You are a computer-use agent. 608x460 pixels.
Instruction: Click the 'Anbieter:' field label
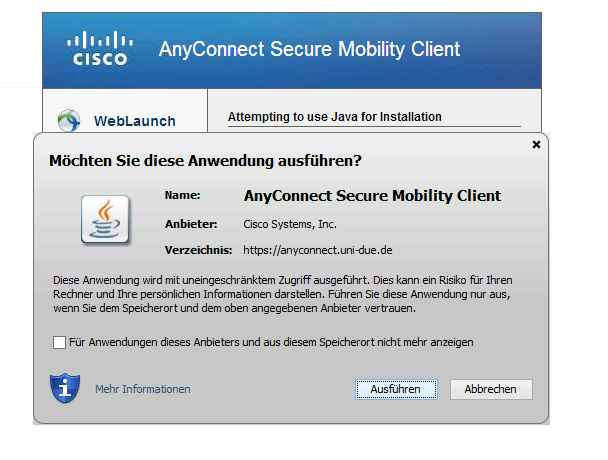pyautogui.click(x=188, y=223)
